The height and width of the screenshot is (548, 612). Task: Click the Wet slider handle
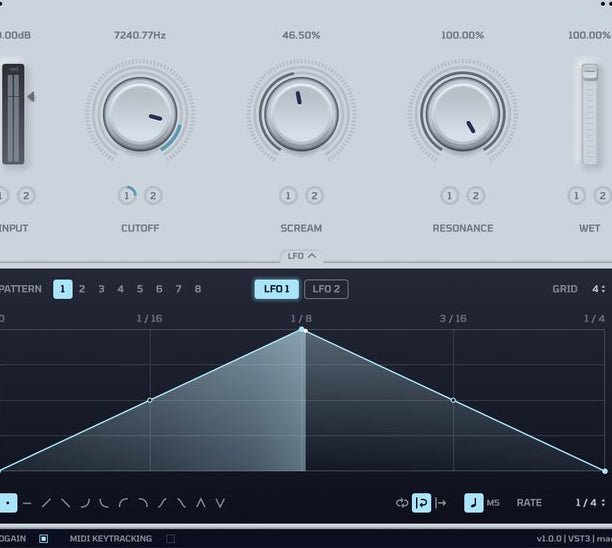[x=589, y=72]
